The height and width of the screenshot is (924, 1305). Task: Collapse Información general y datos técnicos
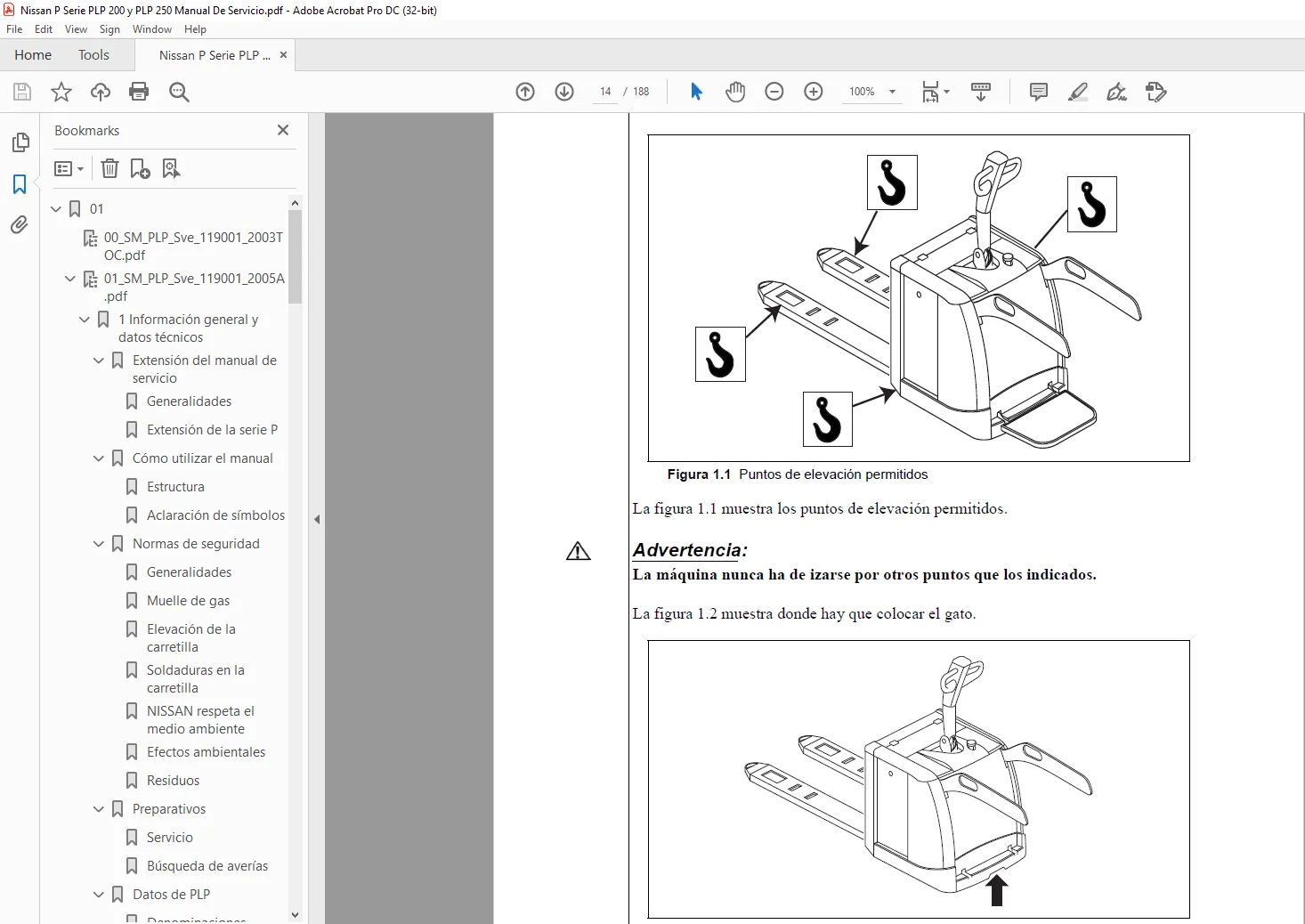click(x=85, y=320)
